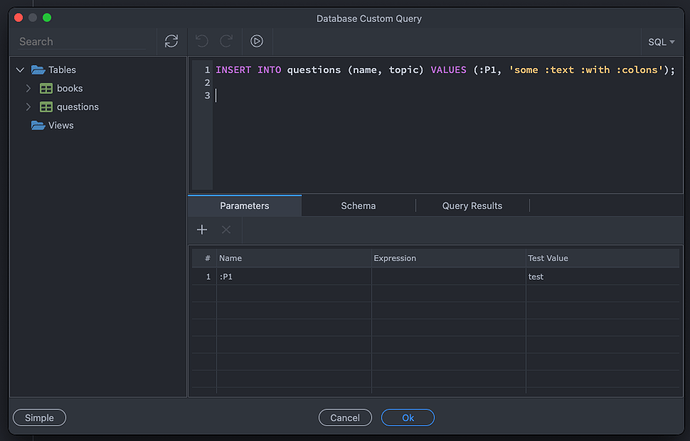Switch to the Parameters tab
690x441 pixels.
(x=245, y=206)
